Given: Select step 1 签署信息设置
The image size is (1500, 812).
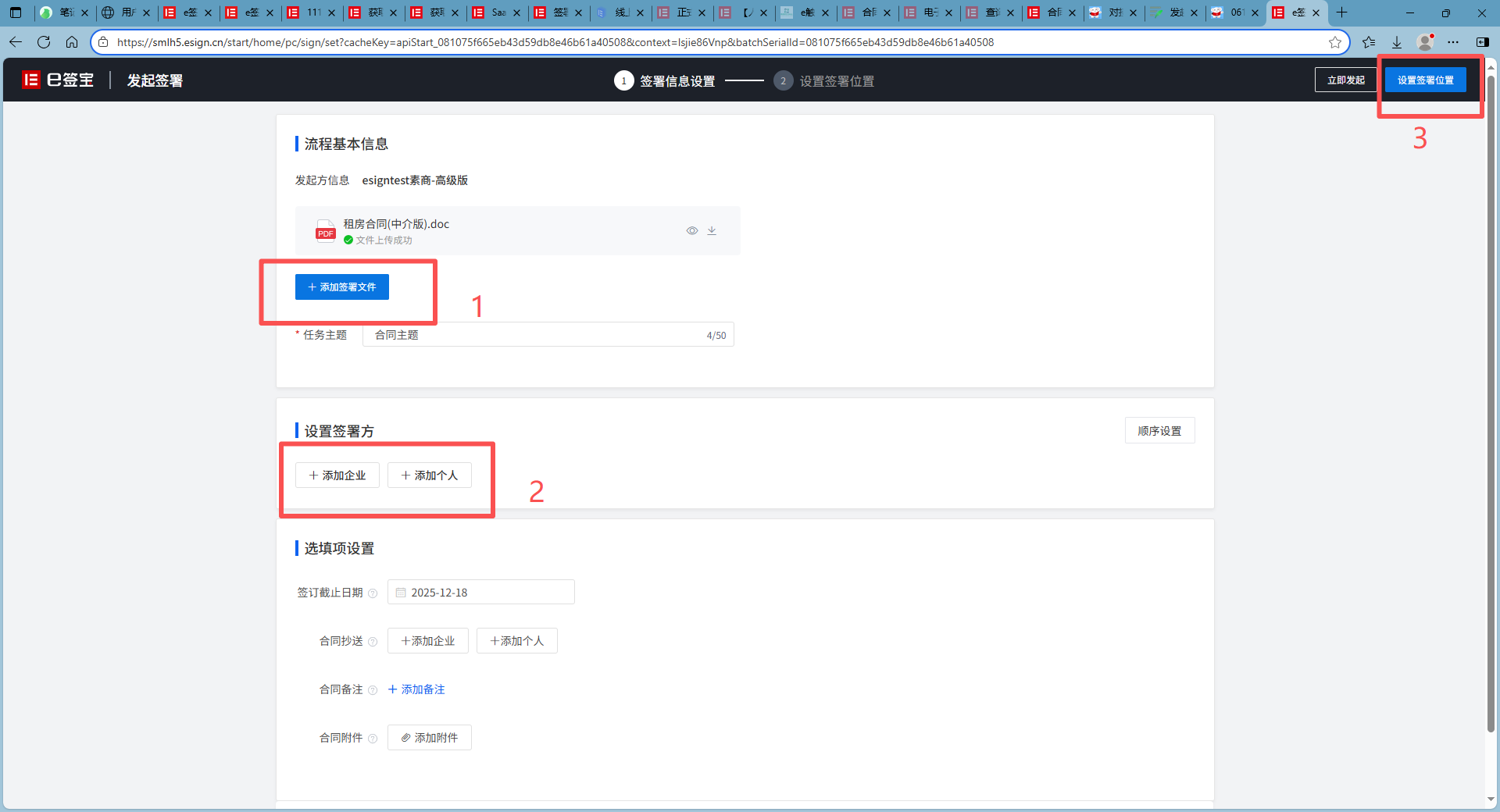Looking at the screenshot, I should [x=665, y=80].
